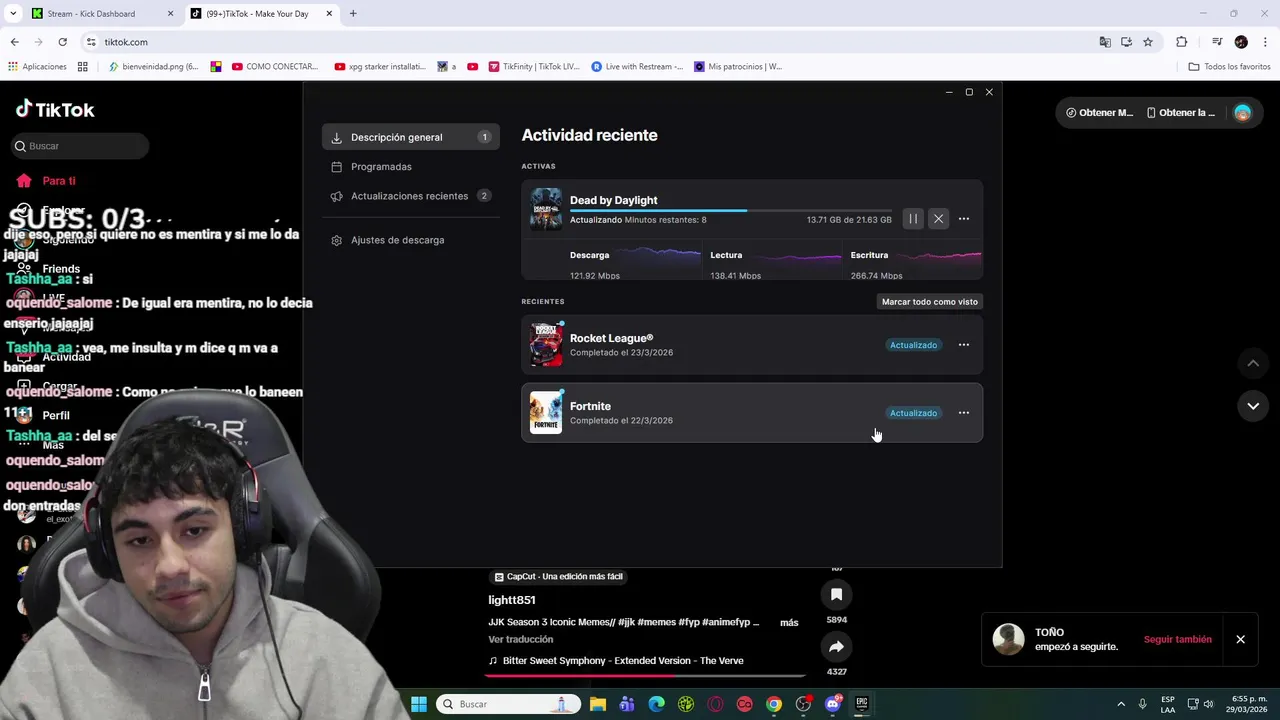Open Dead by Daylight options menu

pyautogui.click(x=964, y=219)
